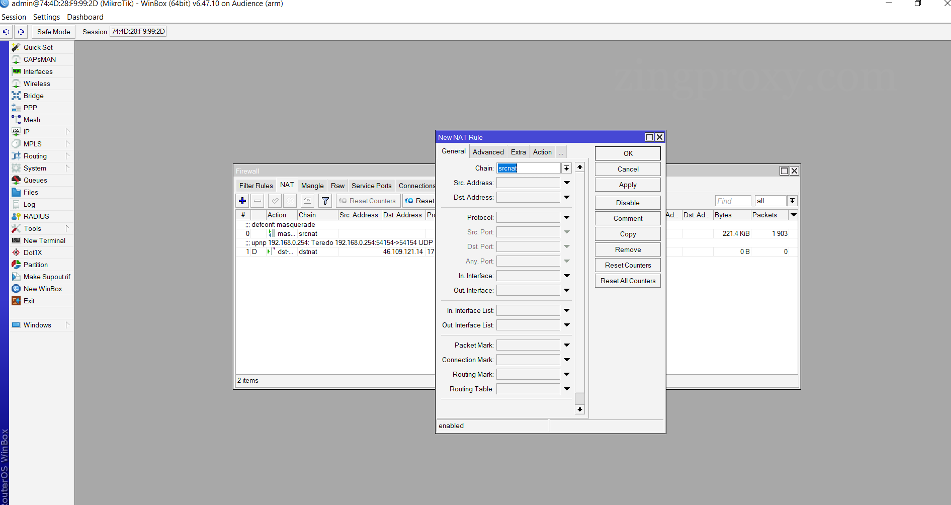
Task: Open the Bridge section
Action: point(33,96)
